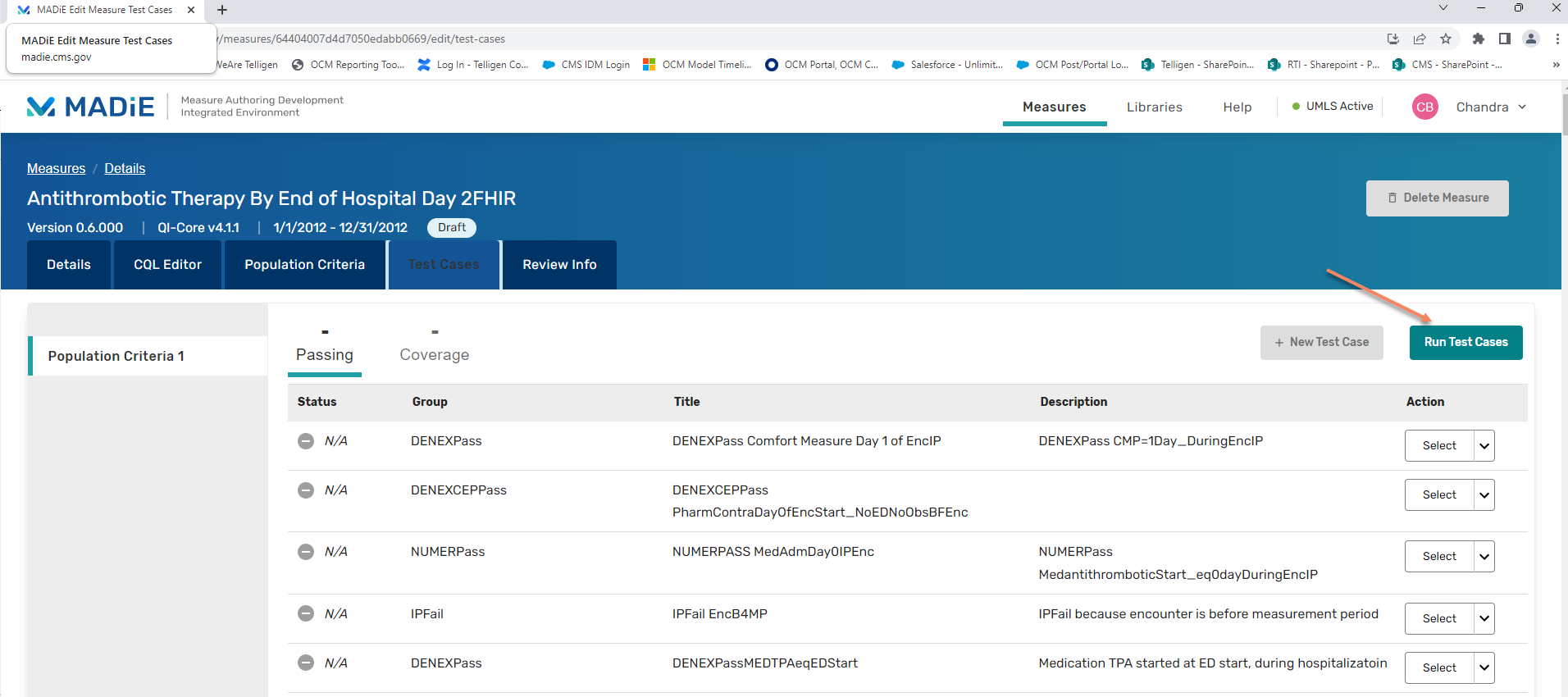Click Select for IPFail row
The image size is (1568, 697).
tap(1439, 619)
